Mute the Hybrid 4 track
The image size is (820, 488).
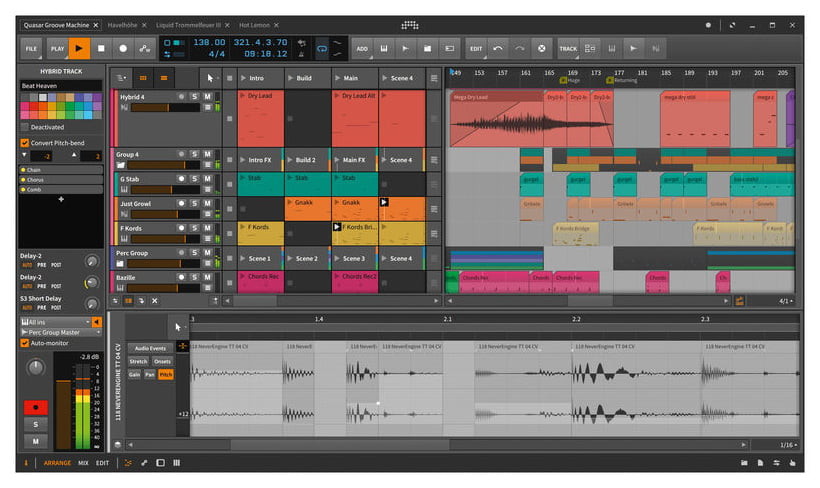pyautogui.click(x=207, y=97)
